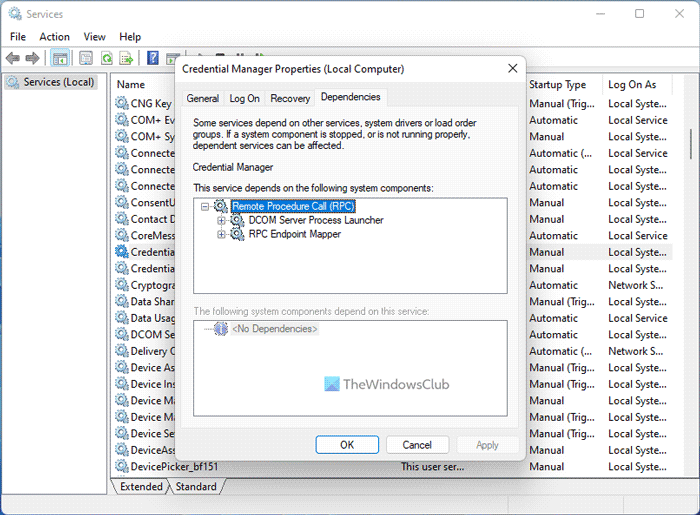The image size is (700, 515).
Task: Click the No Dependencies info icon
Action: click(221, 329)
